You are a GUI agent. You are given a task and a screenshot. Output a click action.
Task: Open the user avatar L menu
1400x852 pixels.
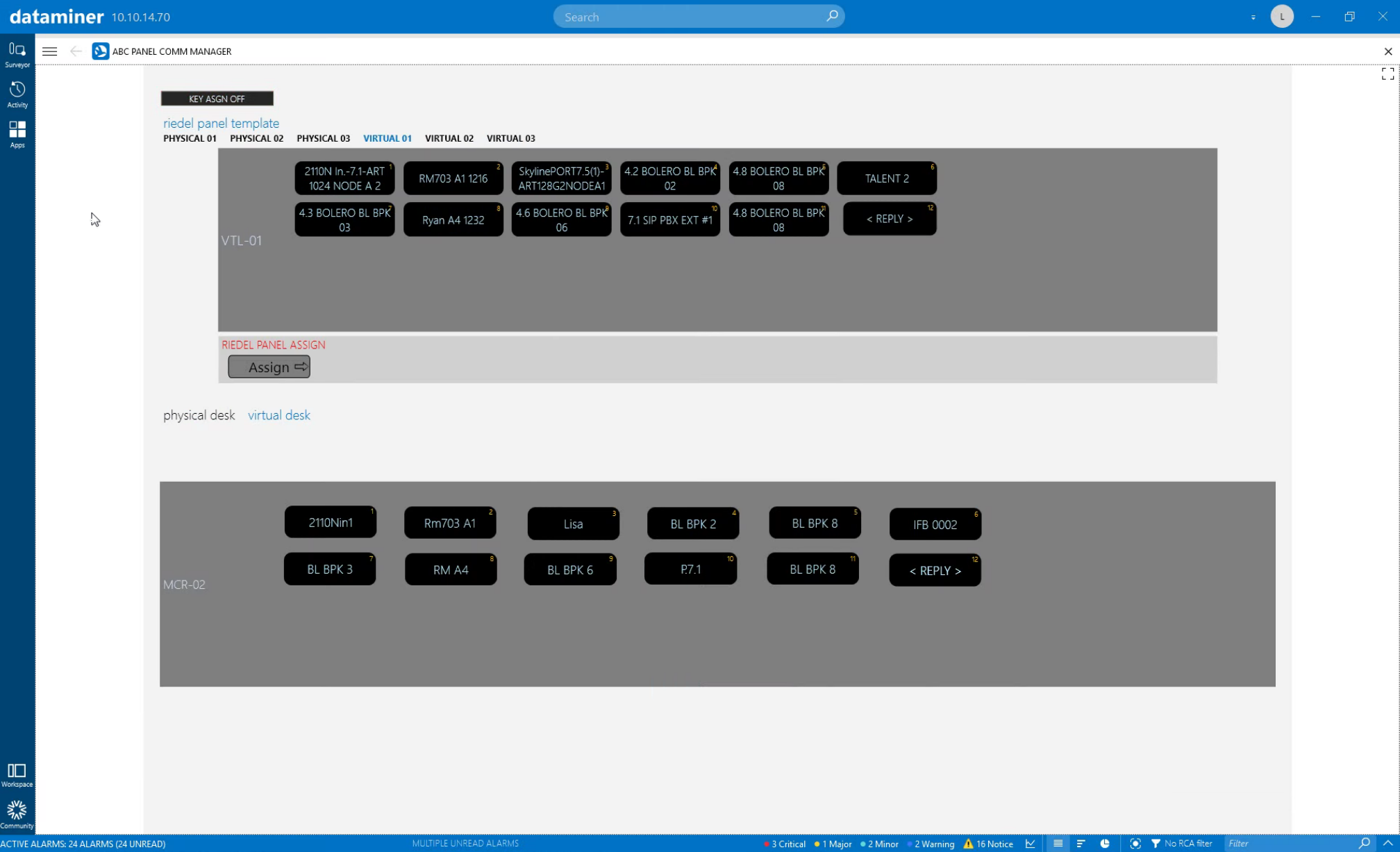(1282, 17)
